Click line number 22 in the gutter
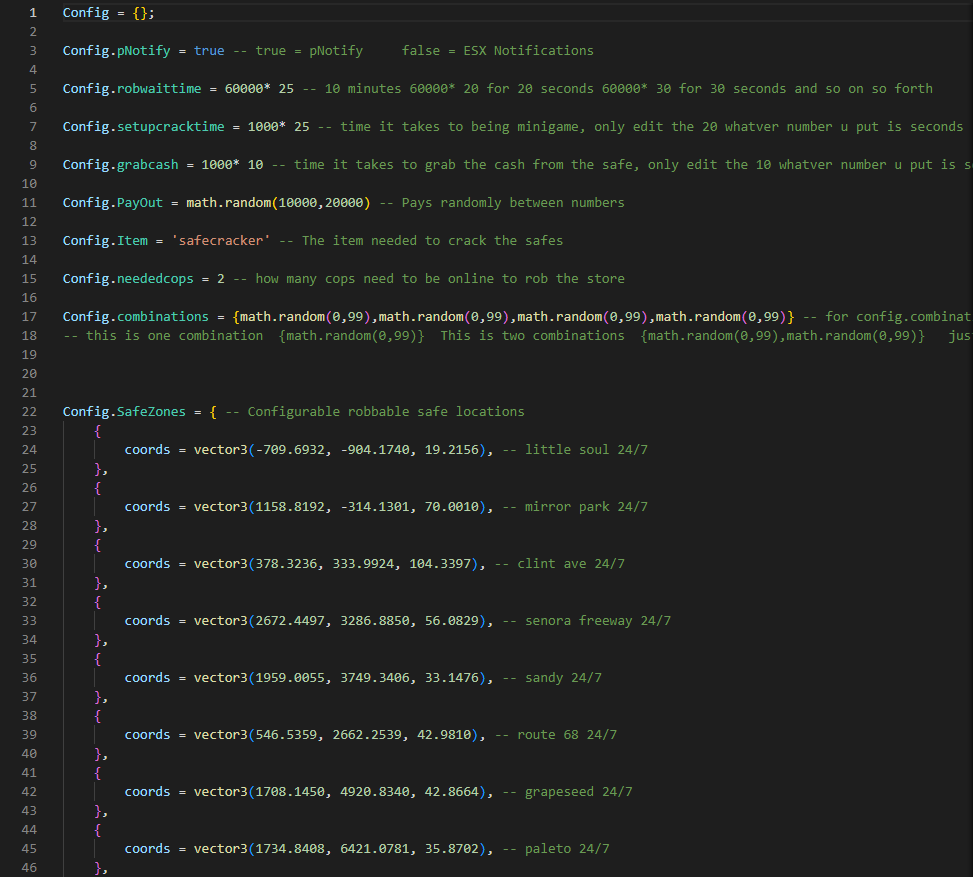The image size is (973, 877). tap(29, 412)
